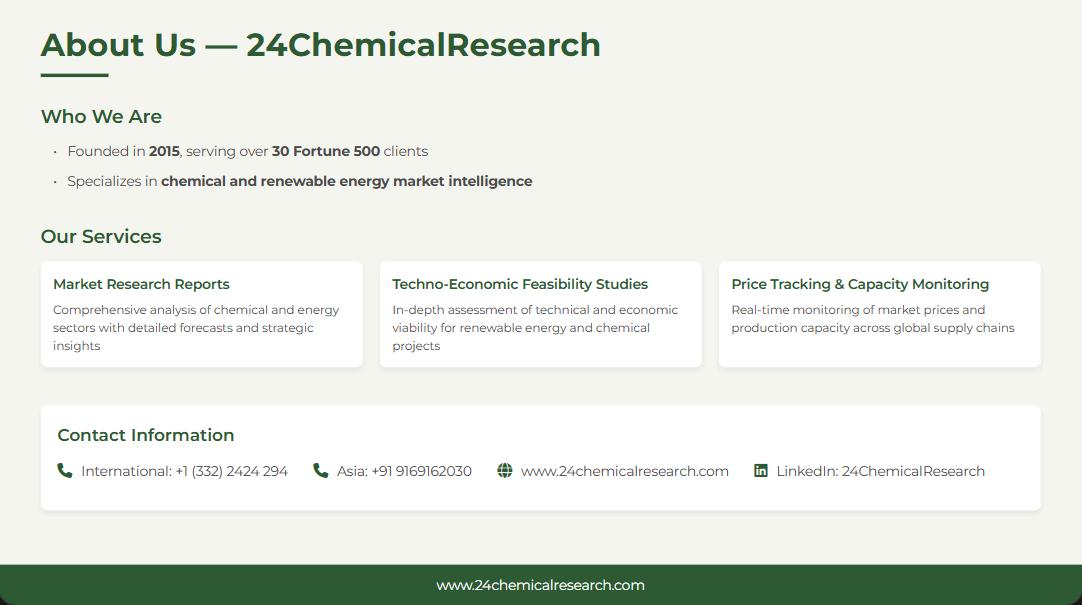
Task: Click the globe website icon
Action: pos(505,470)
